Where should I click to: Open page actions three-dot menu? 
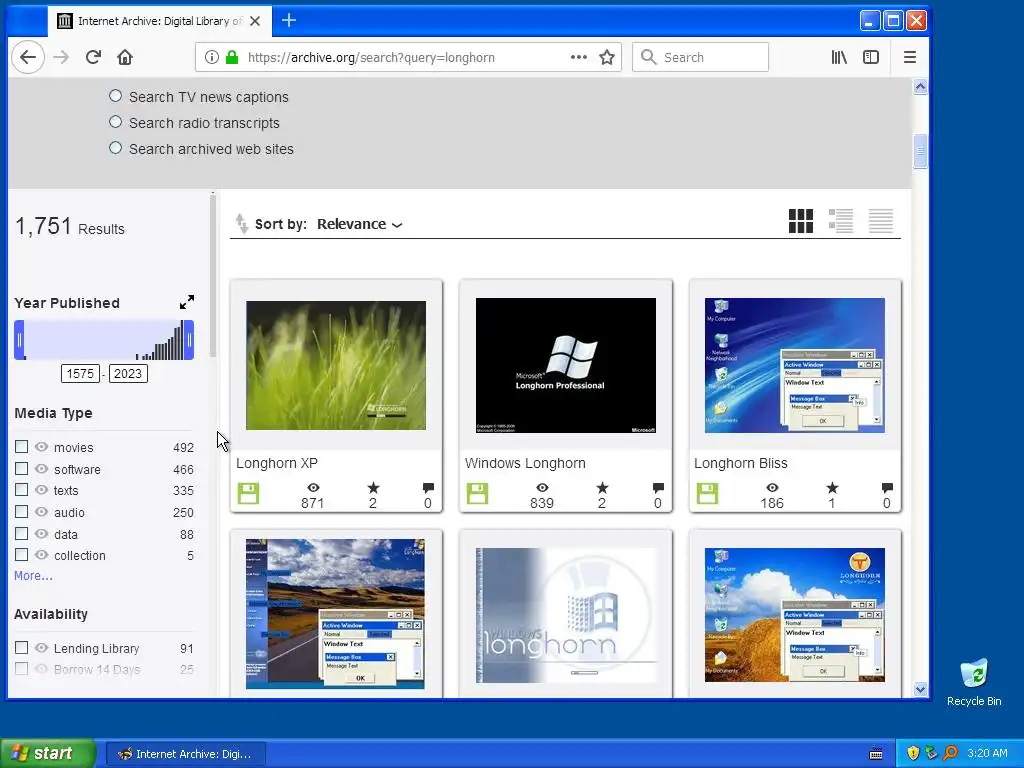tap(579, 57)
